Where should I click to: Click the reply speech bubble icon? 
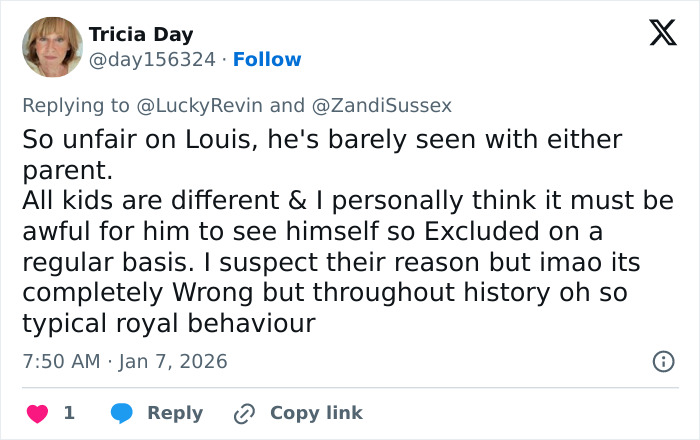[x=122, y=413]
